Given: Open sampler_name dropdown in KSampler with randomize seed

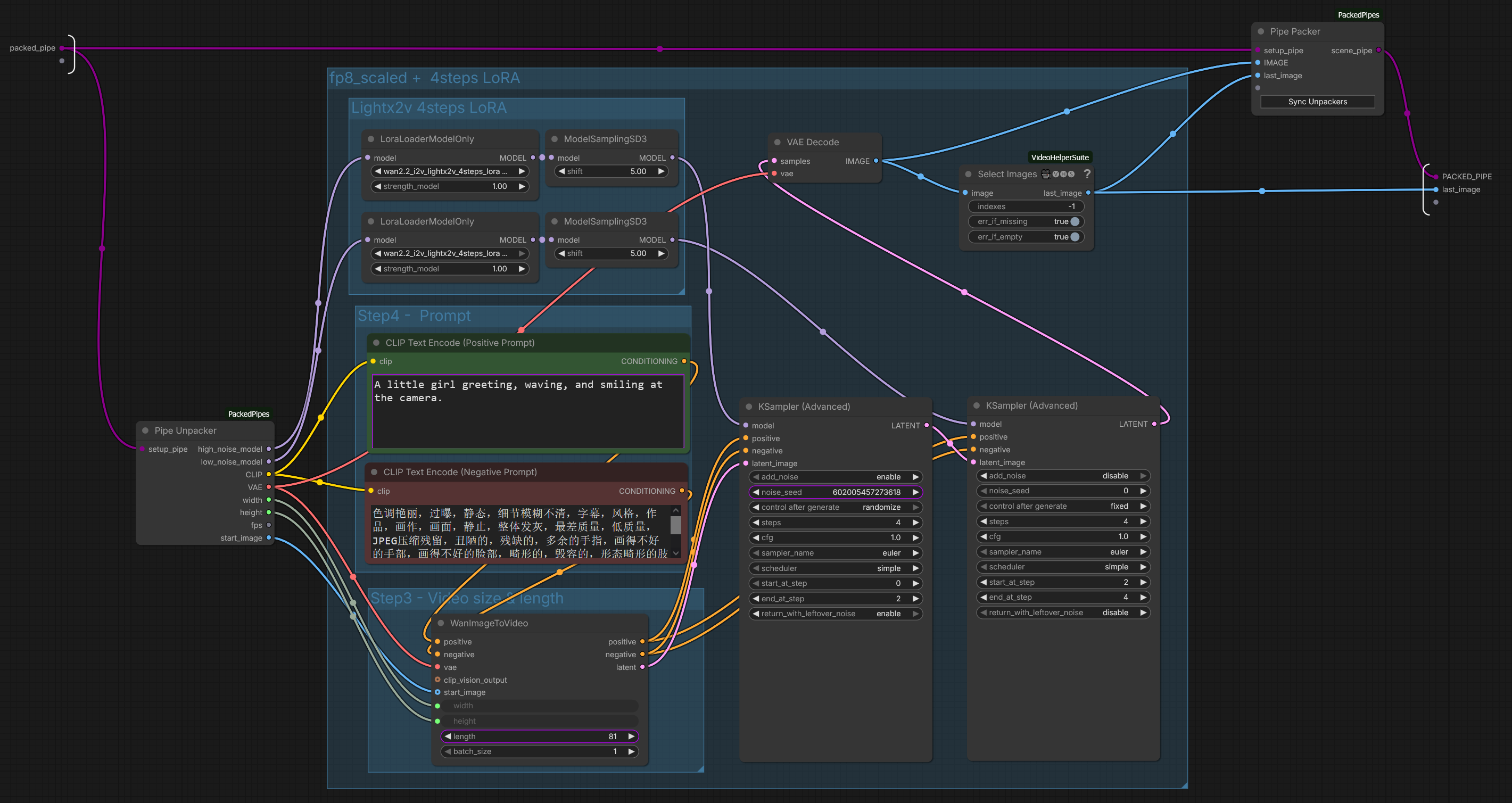Looking at the screenshot, I should (836, 553).
